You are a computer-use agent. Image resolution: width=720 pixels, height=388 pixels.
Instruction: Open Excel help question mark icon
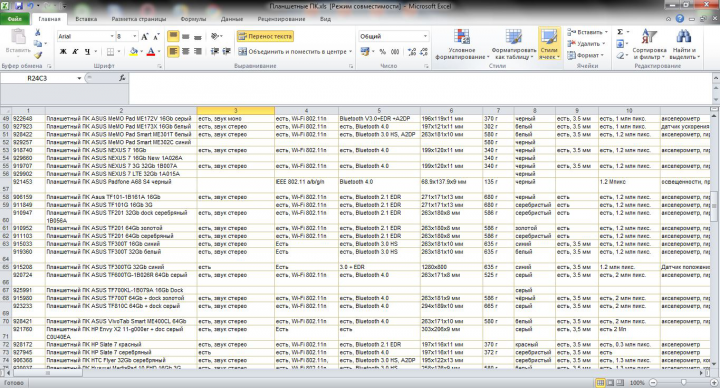[x=680, y=19]
